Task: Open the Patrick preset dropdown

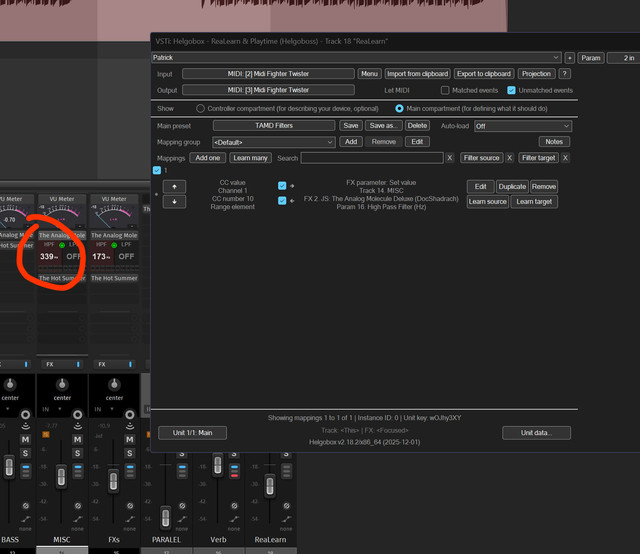Action: point(357,58)
